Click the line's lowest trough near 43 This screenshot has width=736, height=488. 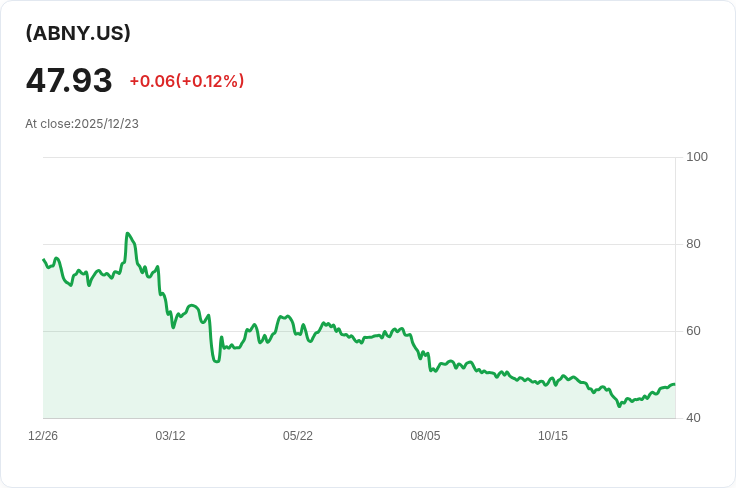pos(619,406)
